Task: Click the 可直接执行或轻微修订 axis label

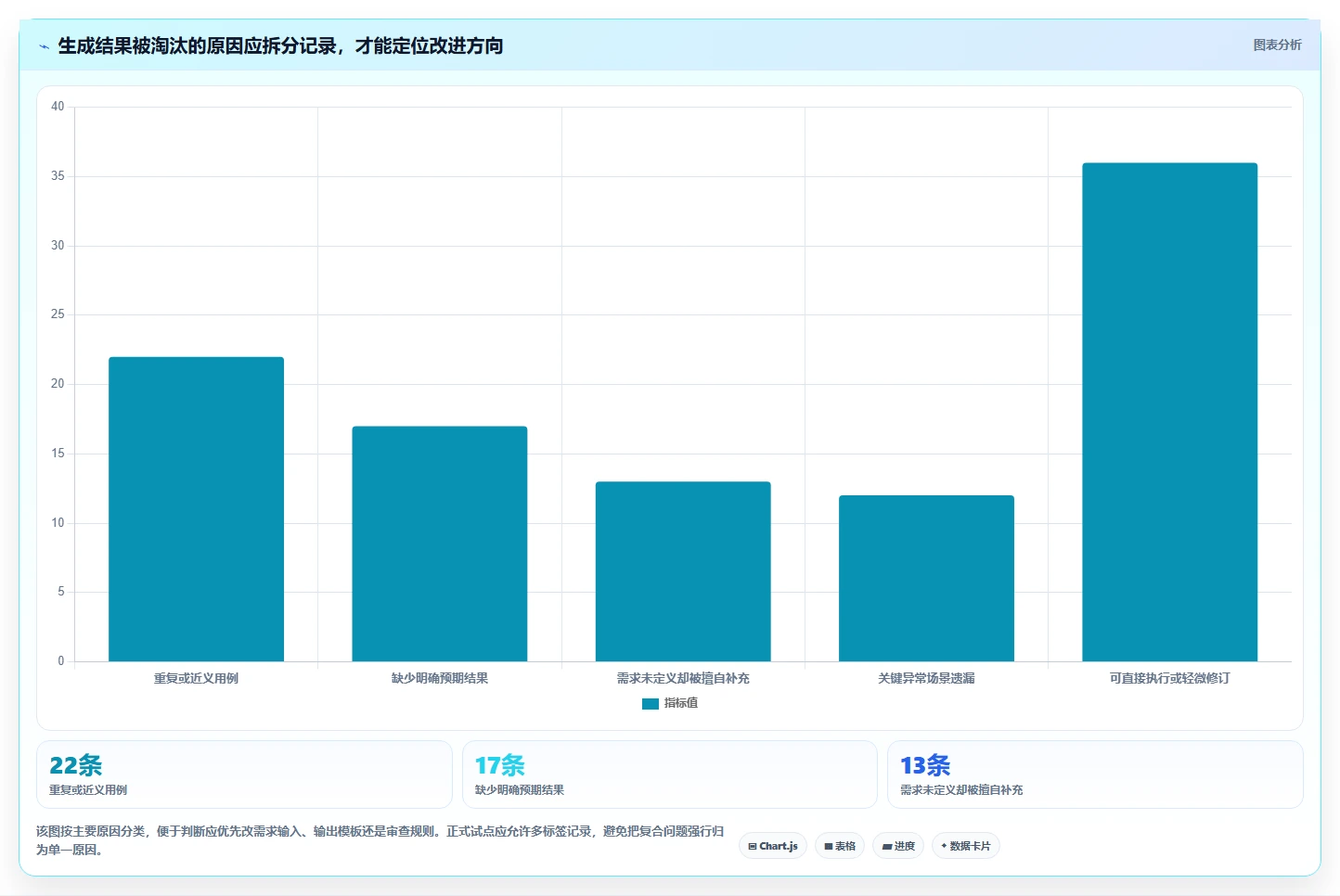Action: click(x=1169, y=678)
